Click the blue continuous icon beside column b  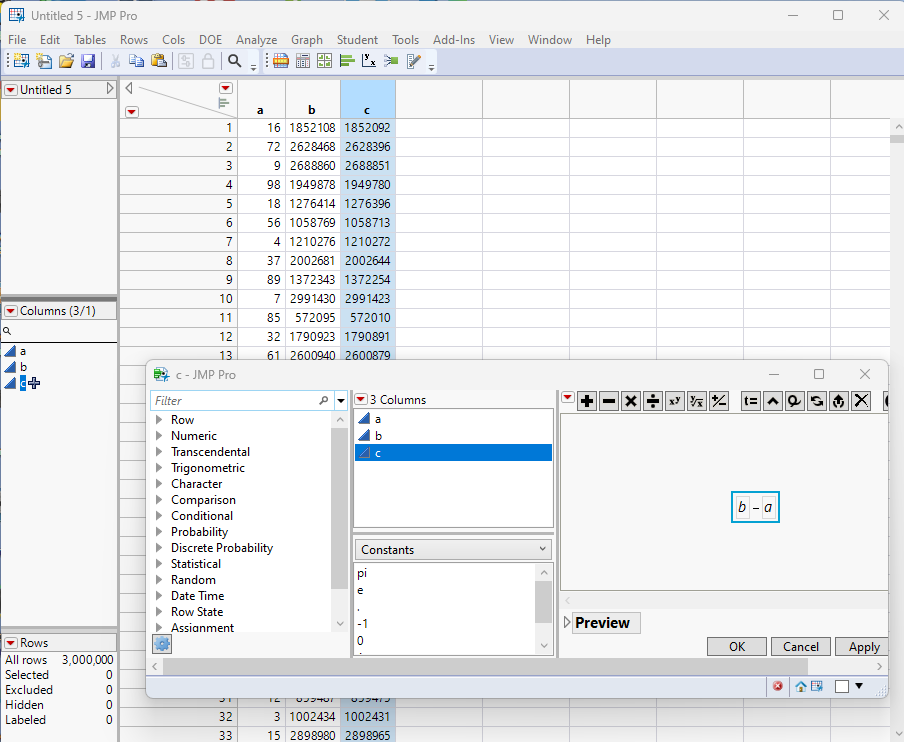coord(10,366)
